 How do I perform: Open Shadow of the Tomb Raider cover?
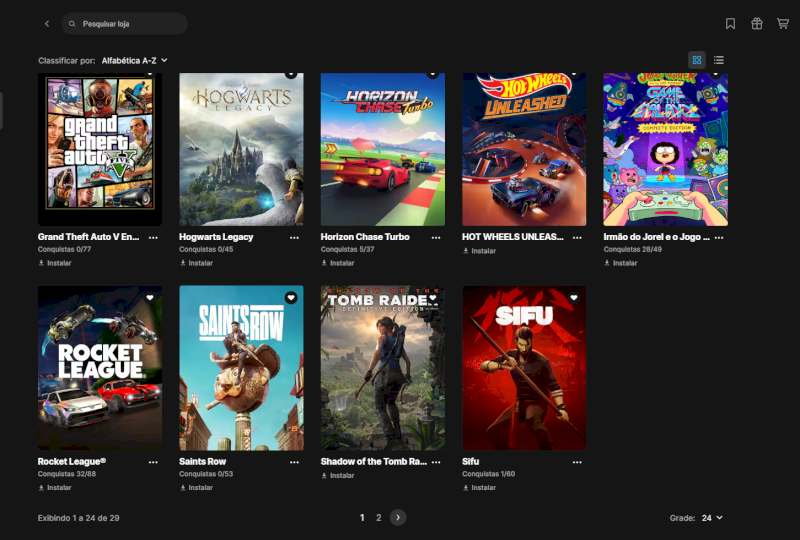[383, 368]
